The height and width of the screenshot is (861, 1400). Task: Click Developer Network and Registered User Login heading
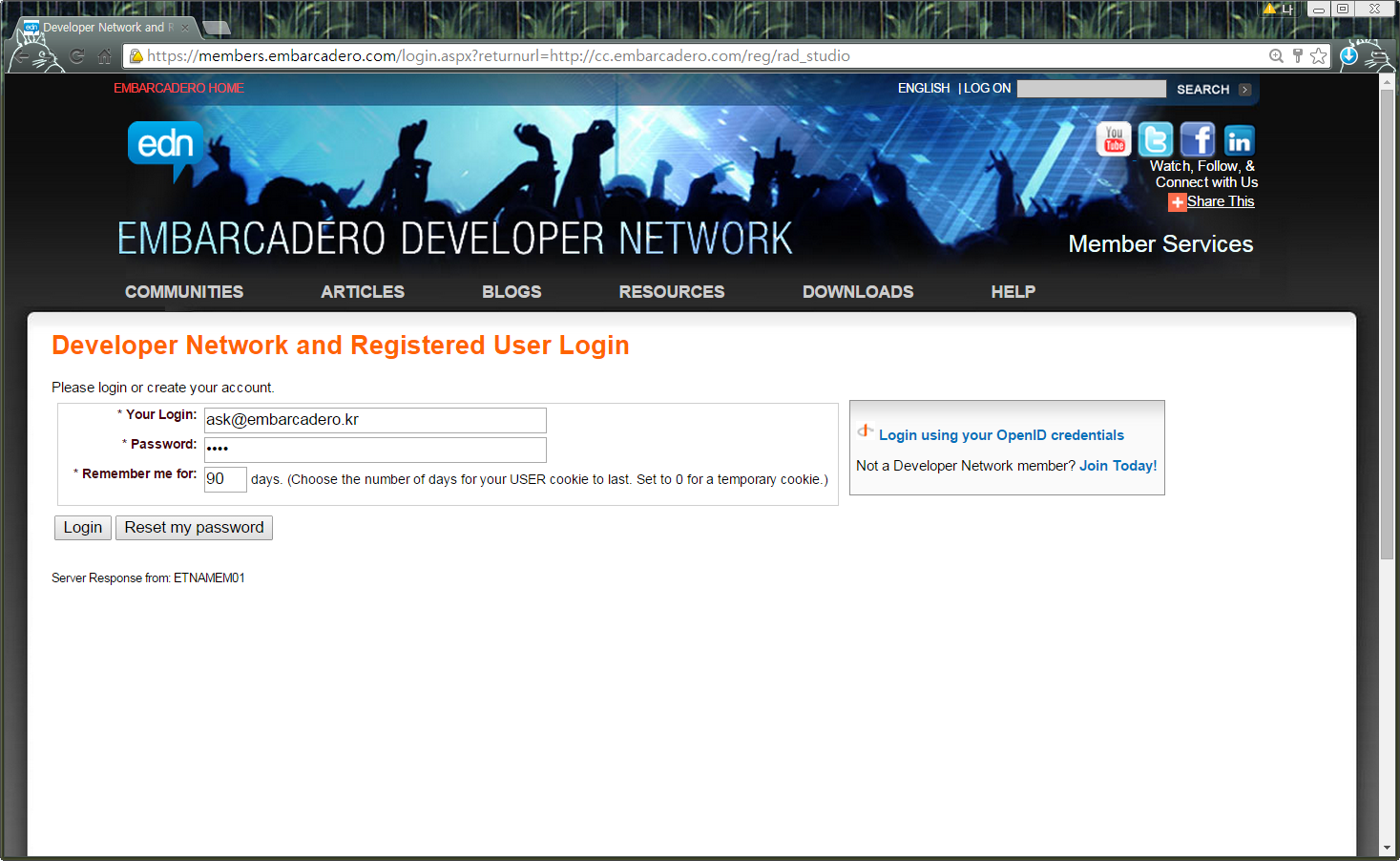pos(341,346)
